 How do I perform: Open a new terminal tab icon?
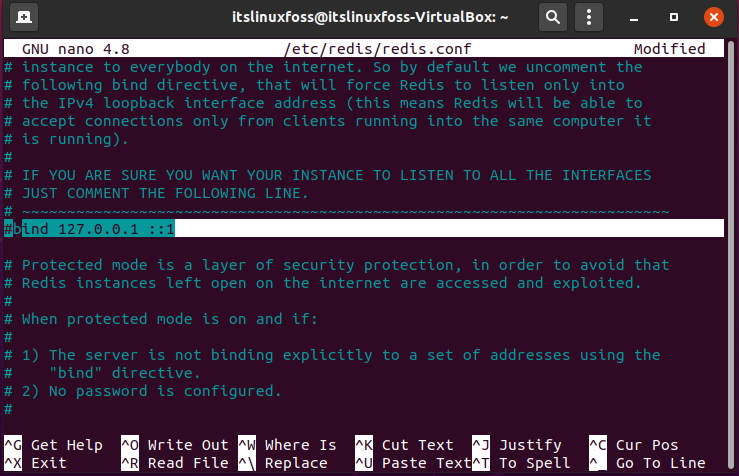24,17
